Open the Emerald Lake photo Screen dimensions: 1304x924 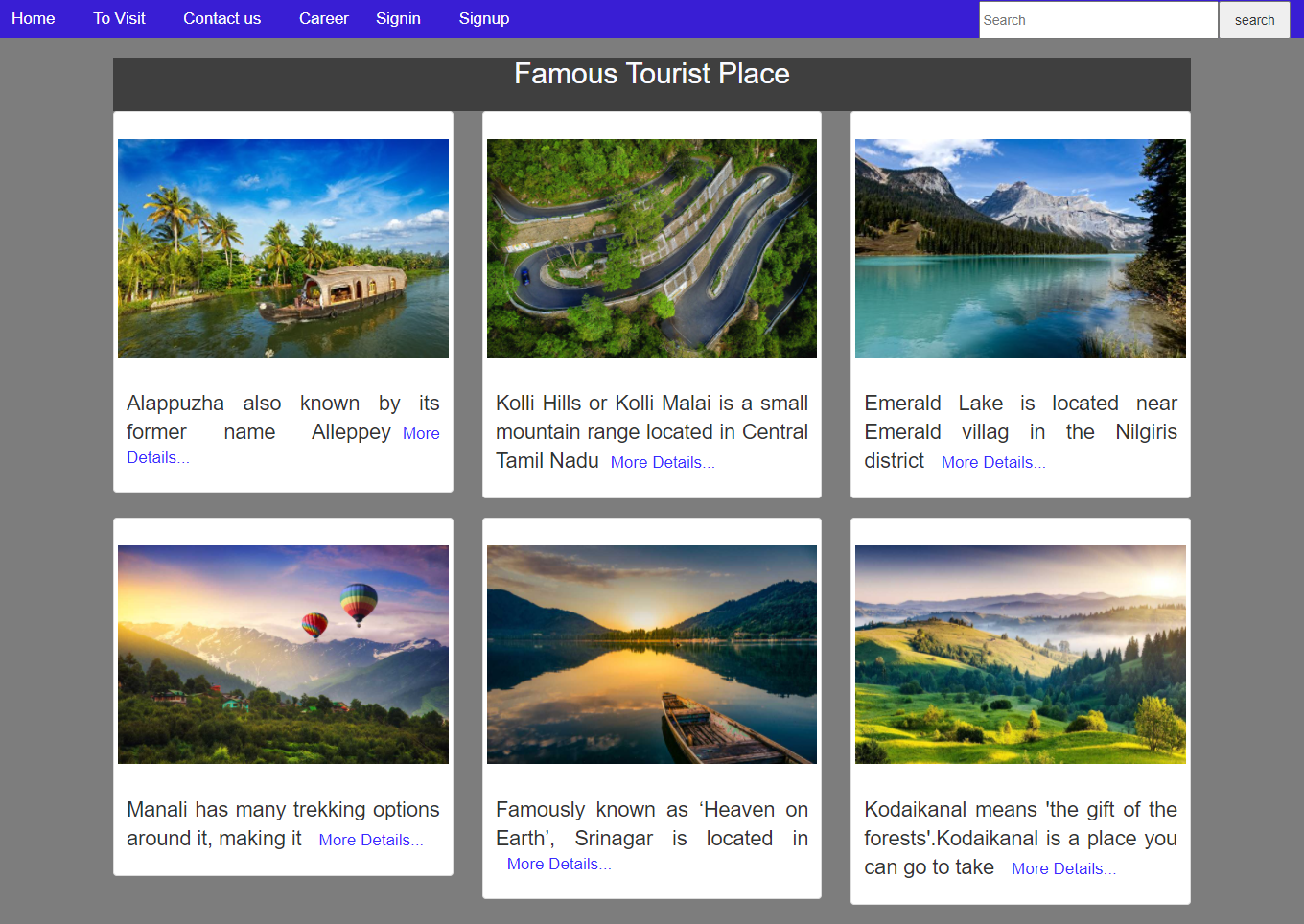1020,248
